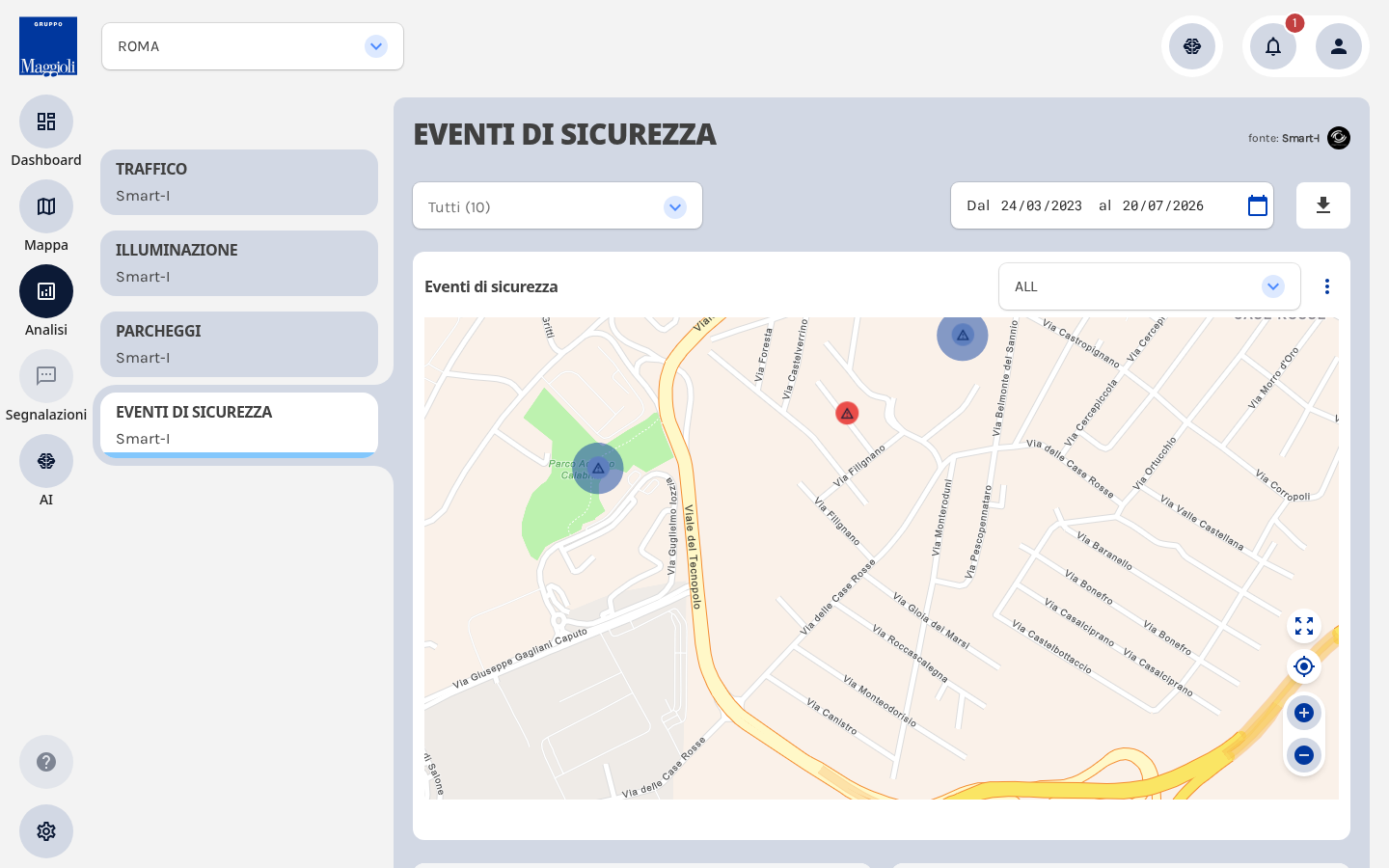
Task: Click the Gruppo Maggioli logo
Action: pyautogui.click(x=48, y=46)
